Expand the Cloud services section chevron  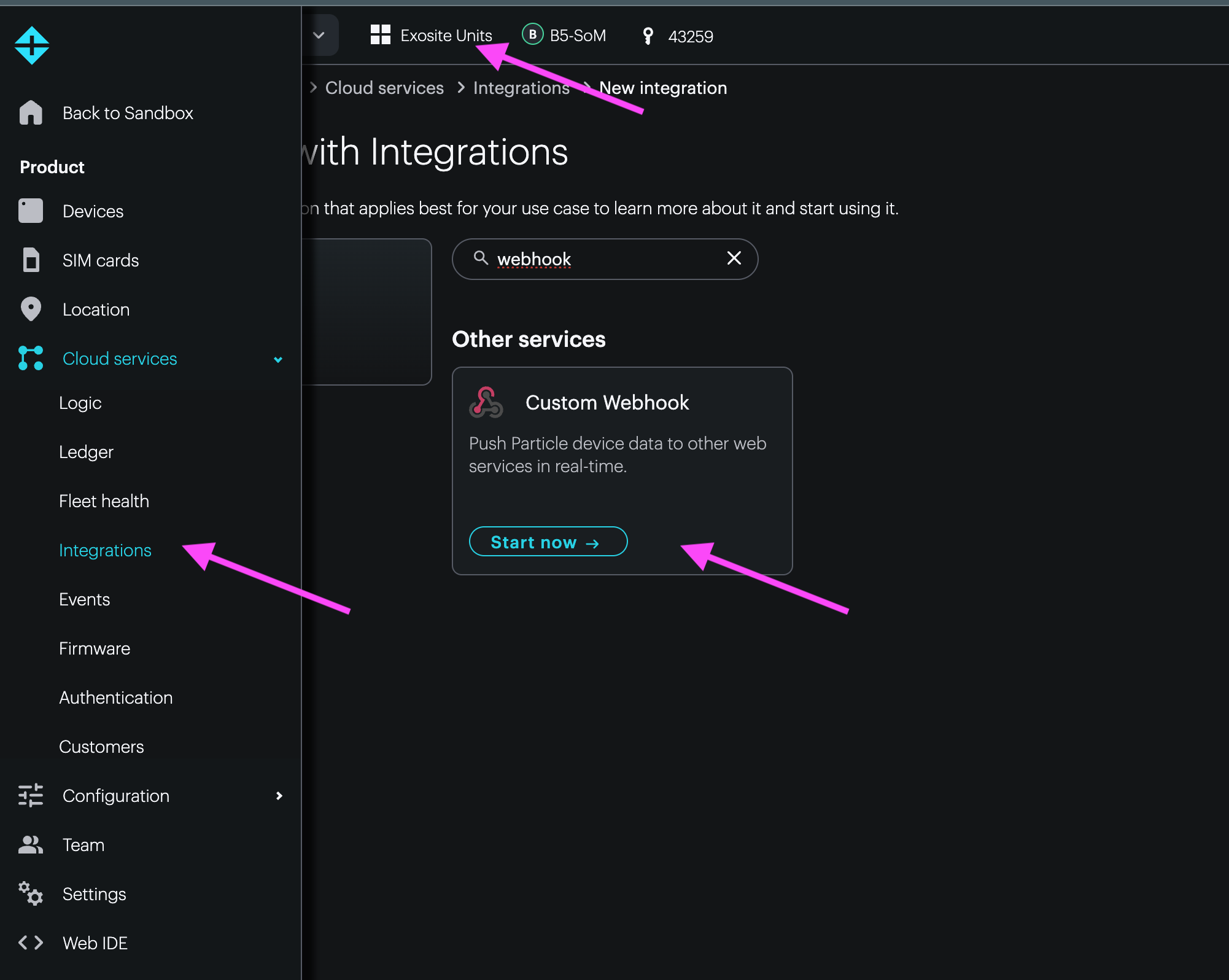tap(278, 359)
